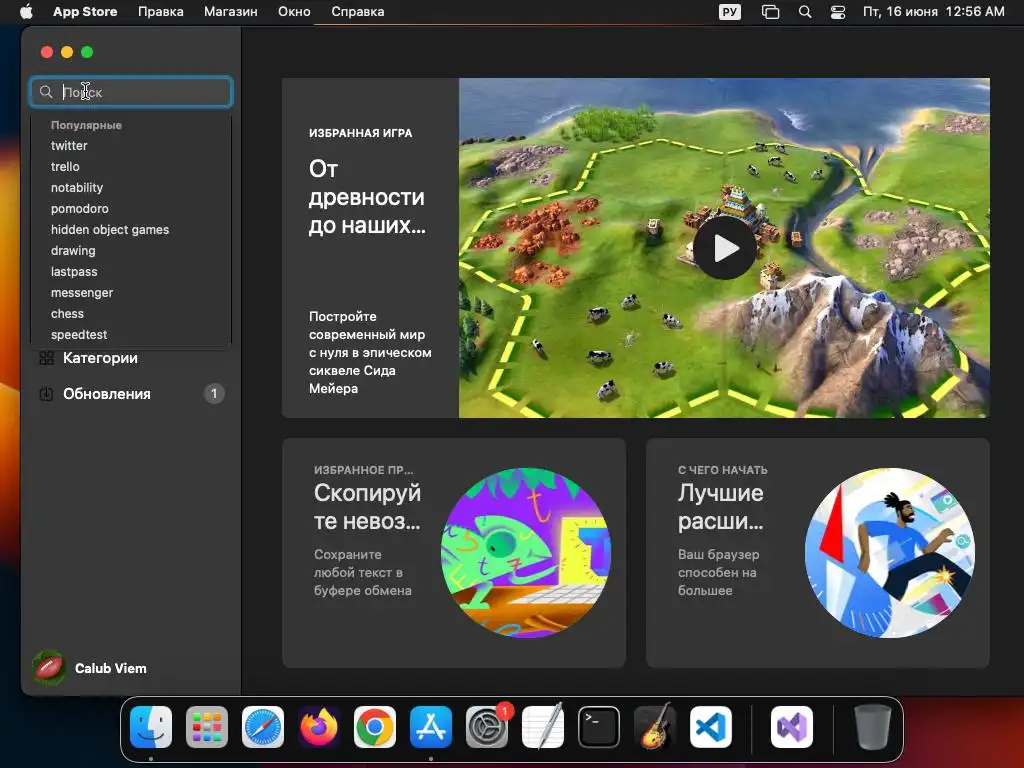
Task: Click the chameleon illustration thumbnail
Action: (x=526, y=553)
